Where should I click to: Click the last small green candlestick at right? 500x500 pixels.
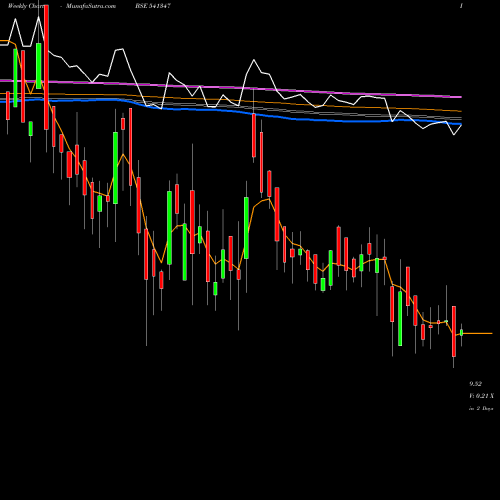[462, 333]
